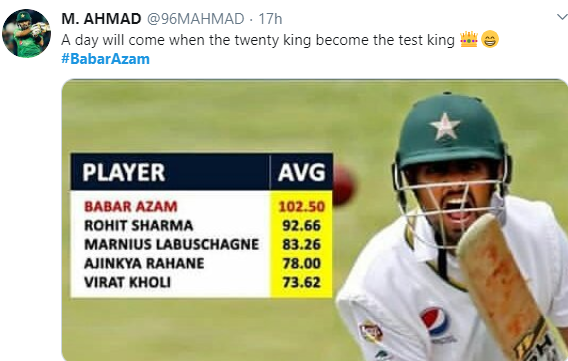
Task: Expand the tweet options chevron menu
Action: (562, 17)
